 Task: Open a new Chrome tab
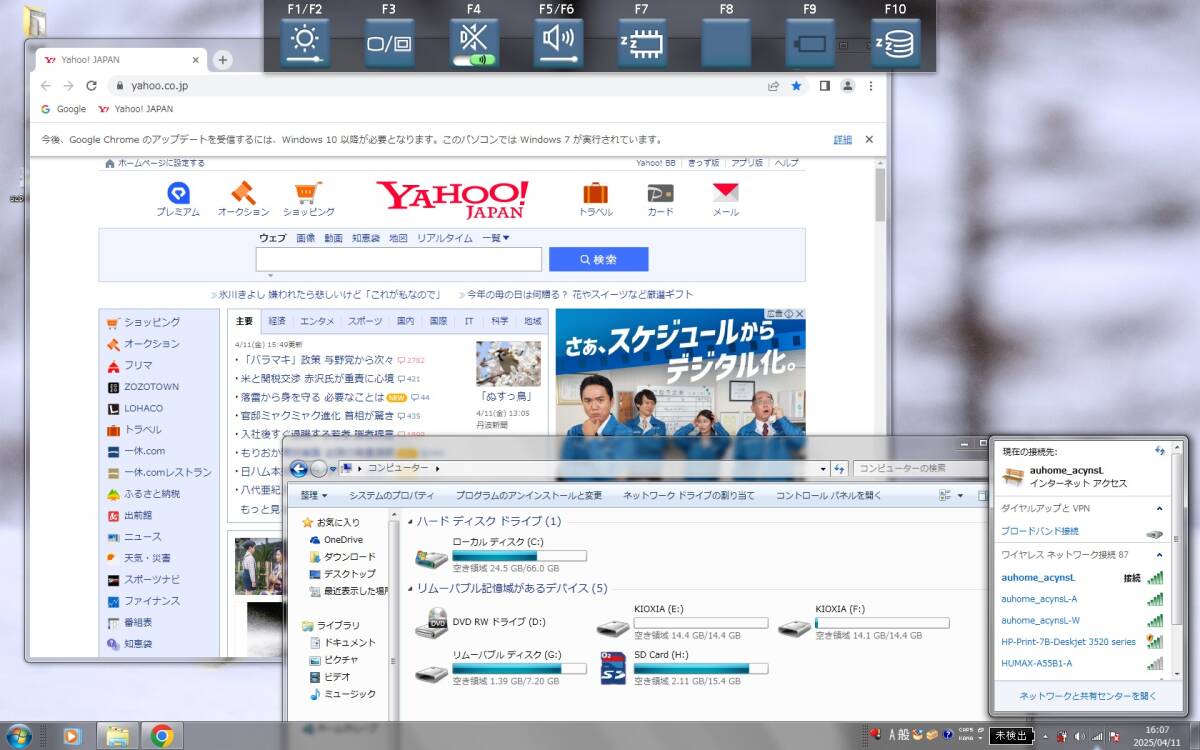[x=222, y=60]
